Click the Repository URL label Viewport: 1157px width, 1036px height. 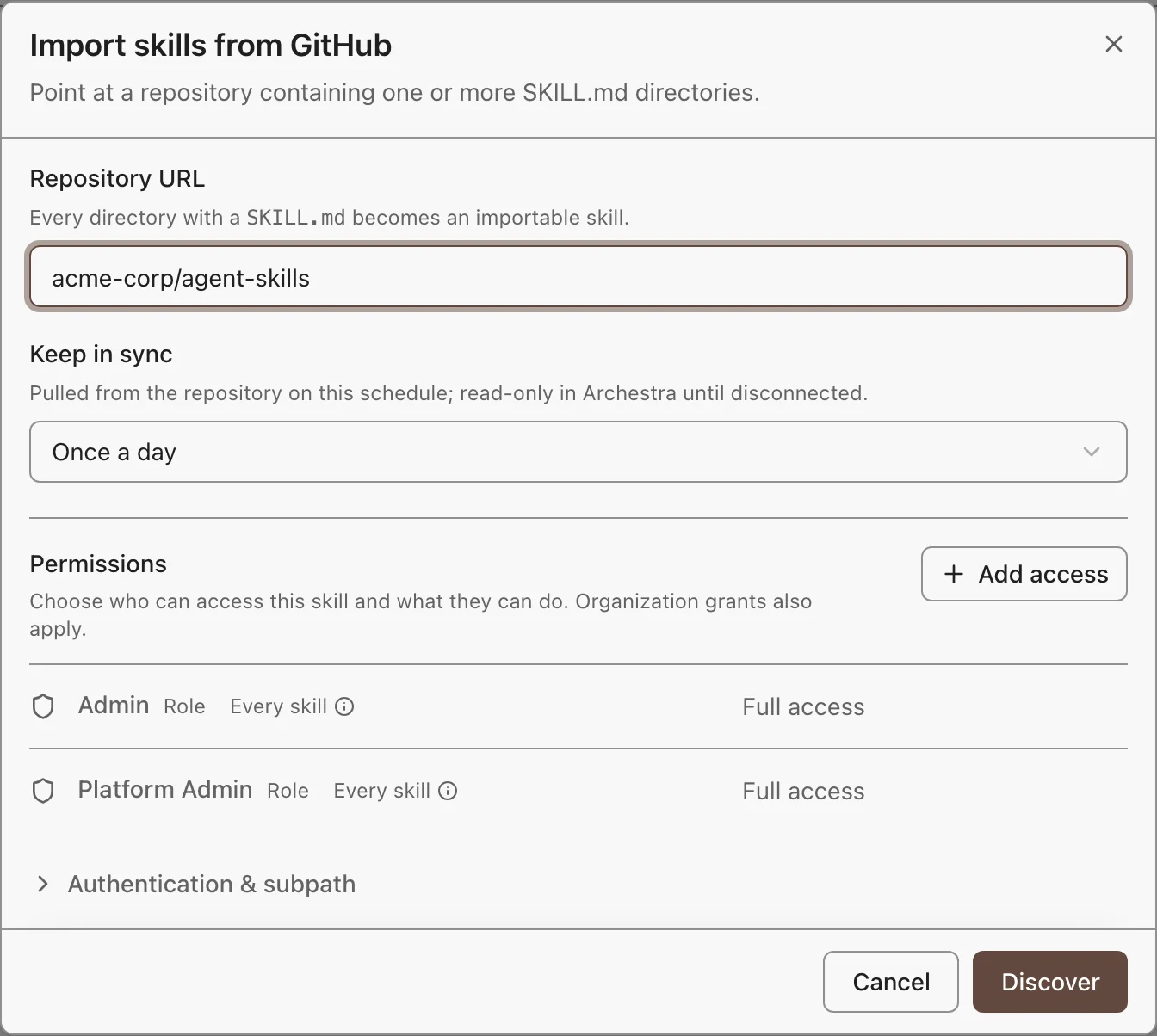(117, 178)
